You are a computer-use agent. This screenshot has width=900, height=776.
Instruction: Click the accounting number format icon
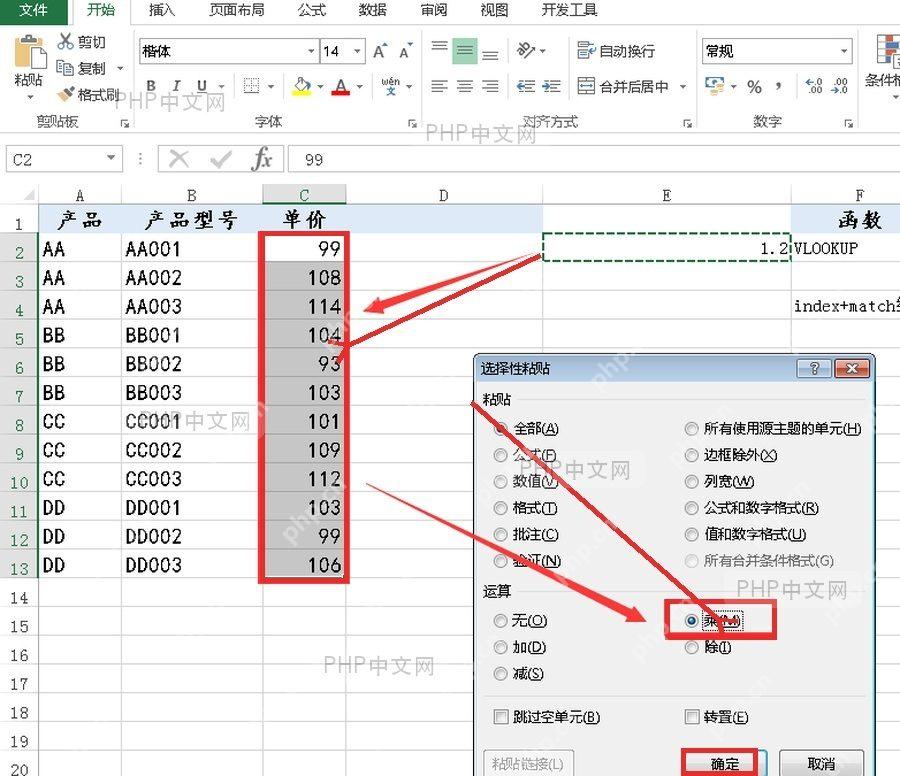pyautogui.click(x=714, y=86)
